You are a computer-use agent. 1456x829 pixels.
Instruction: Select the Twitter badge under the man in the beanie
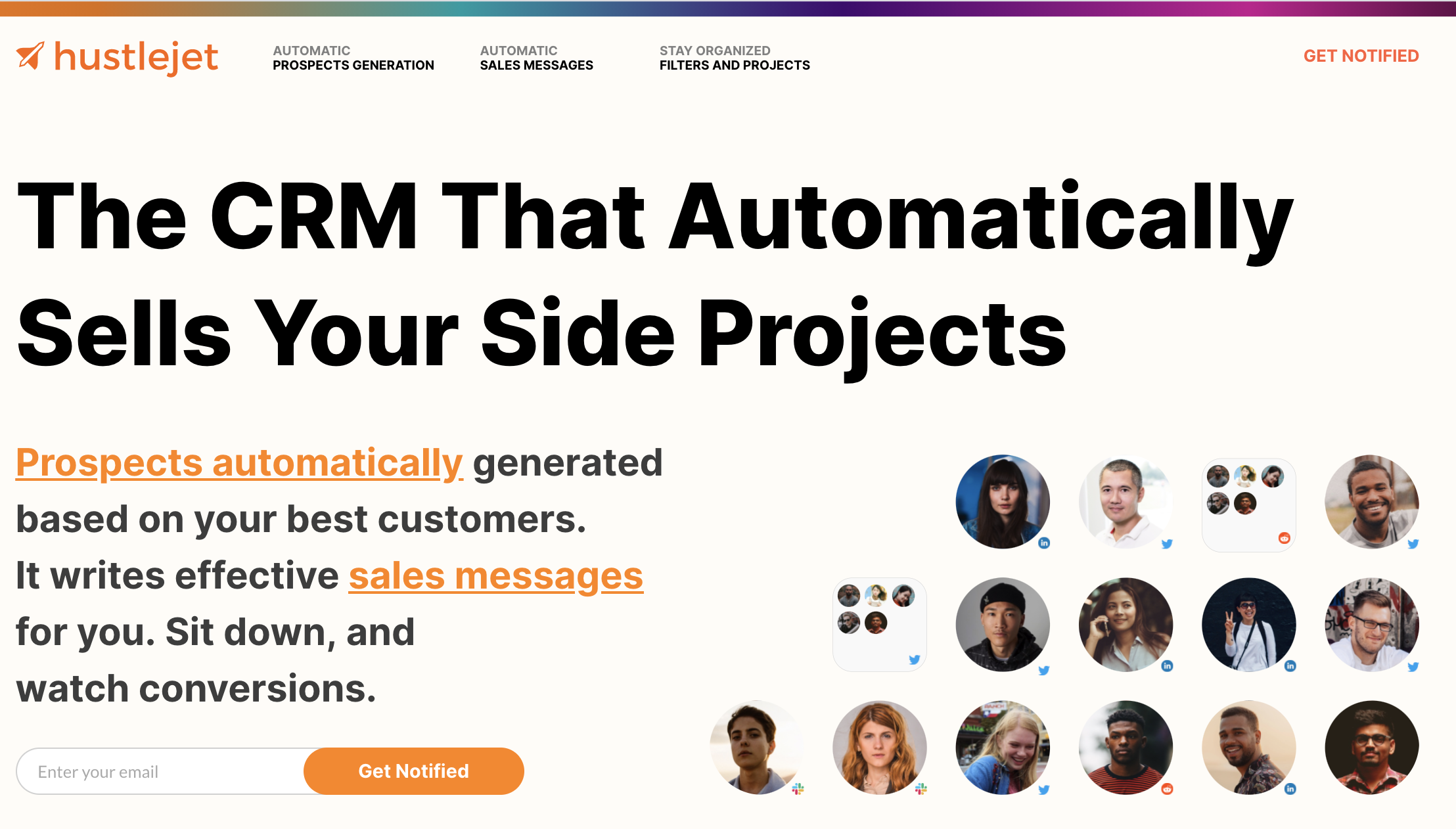pos(1045,668)
